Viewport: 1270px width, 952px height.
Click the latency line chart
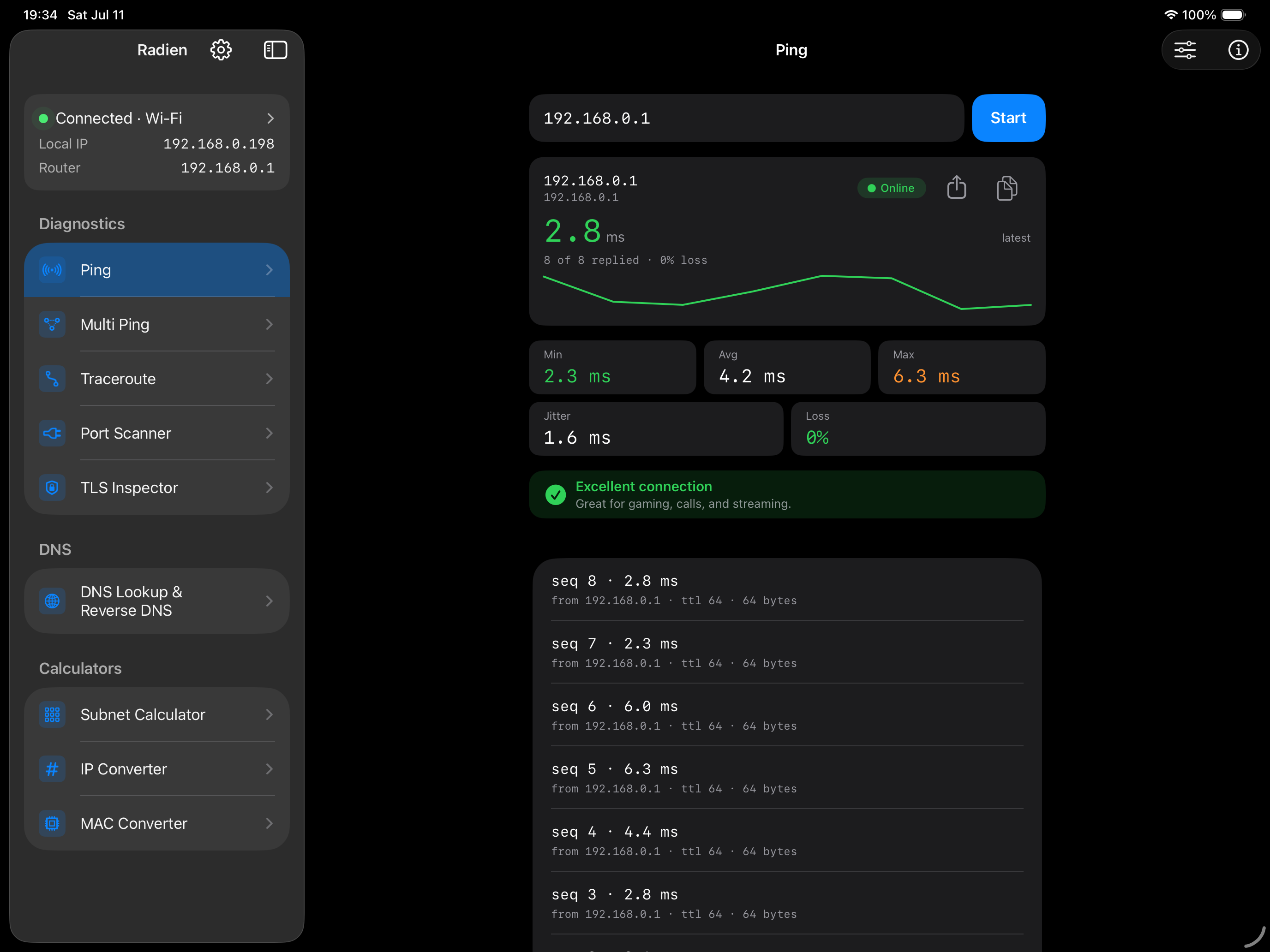[x=786, y=293]
